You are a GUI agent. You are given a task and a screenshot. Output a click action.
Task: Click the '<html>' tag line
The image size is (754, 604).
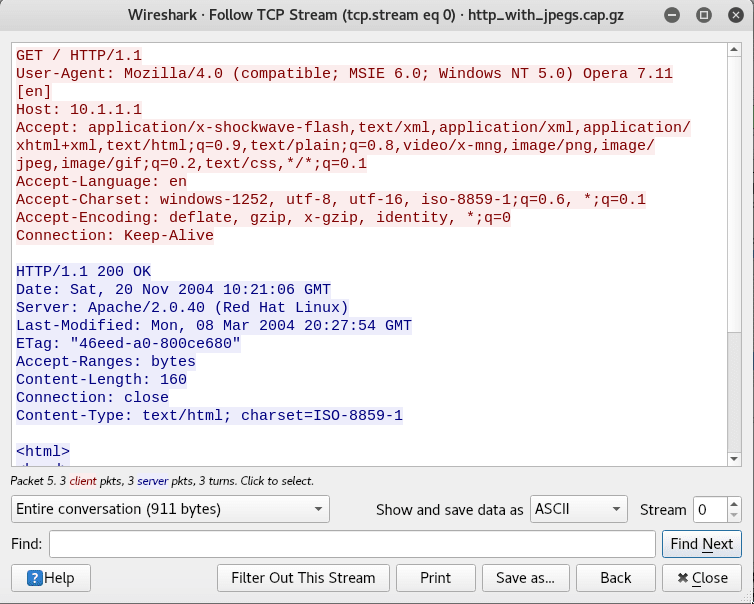pos(43,451)
